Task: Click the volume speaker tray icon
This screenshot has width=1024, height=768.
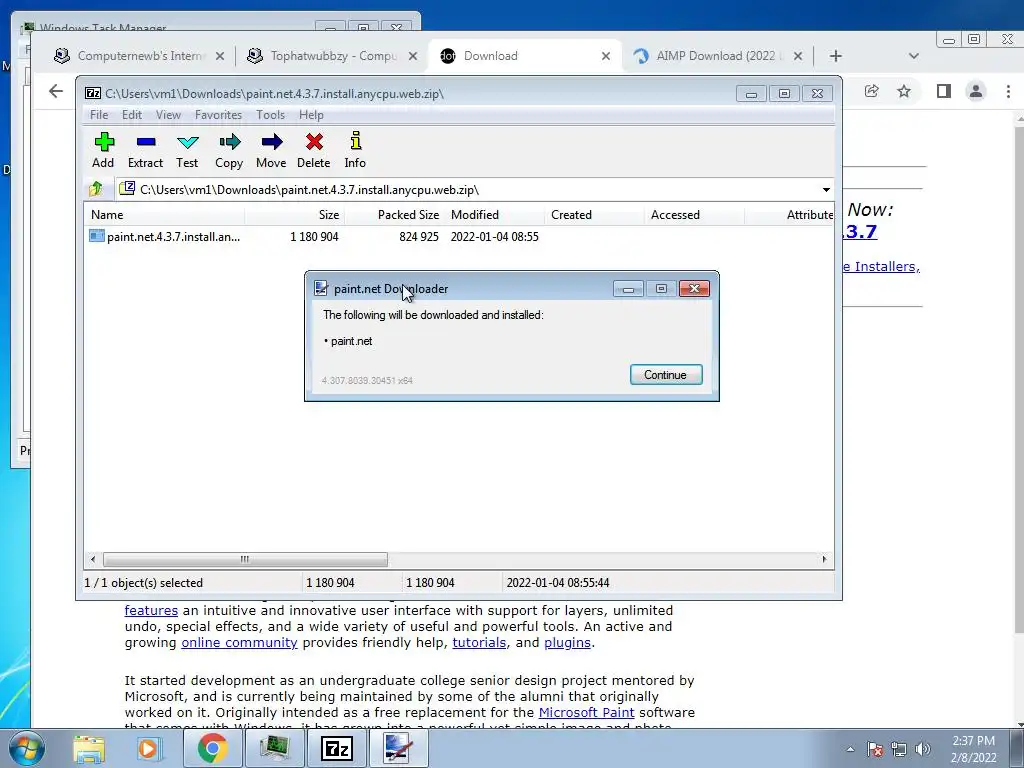Action: click(x=923, y=749)
